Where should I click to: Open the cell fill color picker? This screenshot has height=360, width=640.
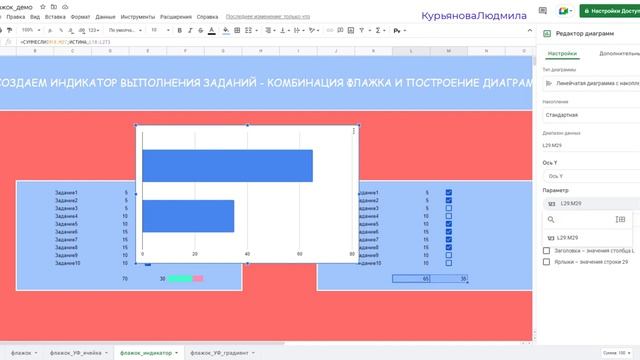226,31
